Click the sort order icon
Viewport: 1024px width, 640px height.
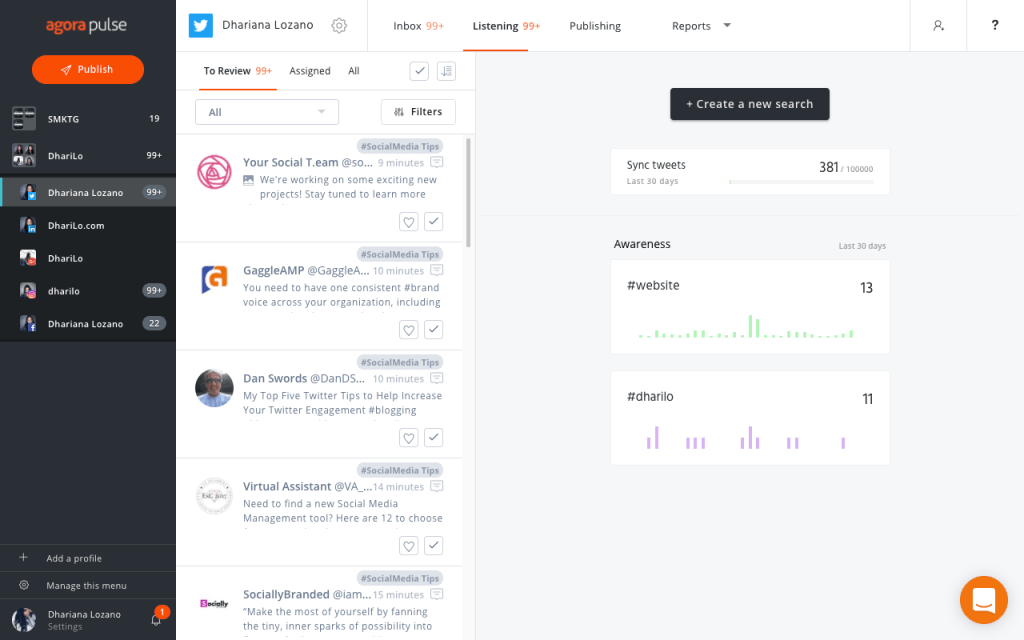click(x=446, y=71)
